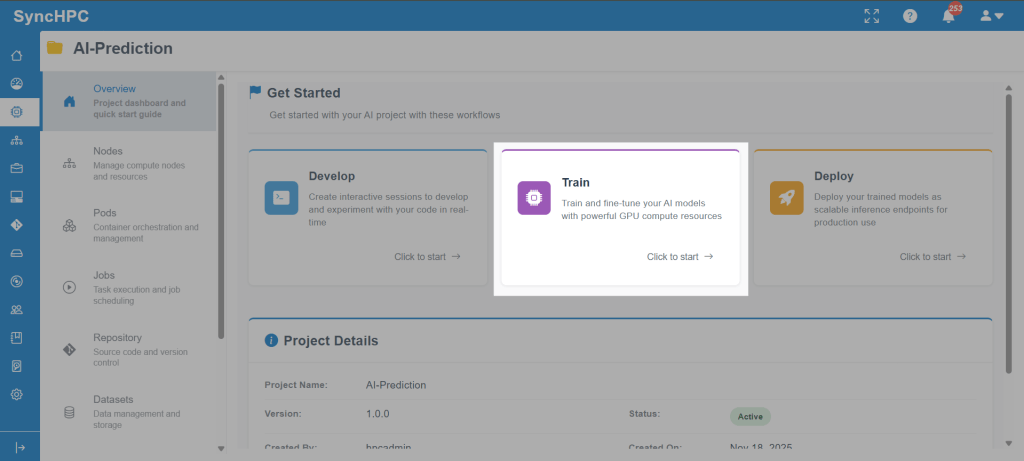Click the gear settings icon in left rail
The image size is (1024, 461).
coord(17,394)
